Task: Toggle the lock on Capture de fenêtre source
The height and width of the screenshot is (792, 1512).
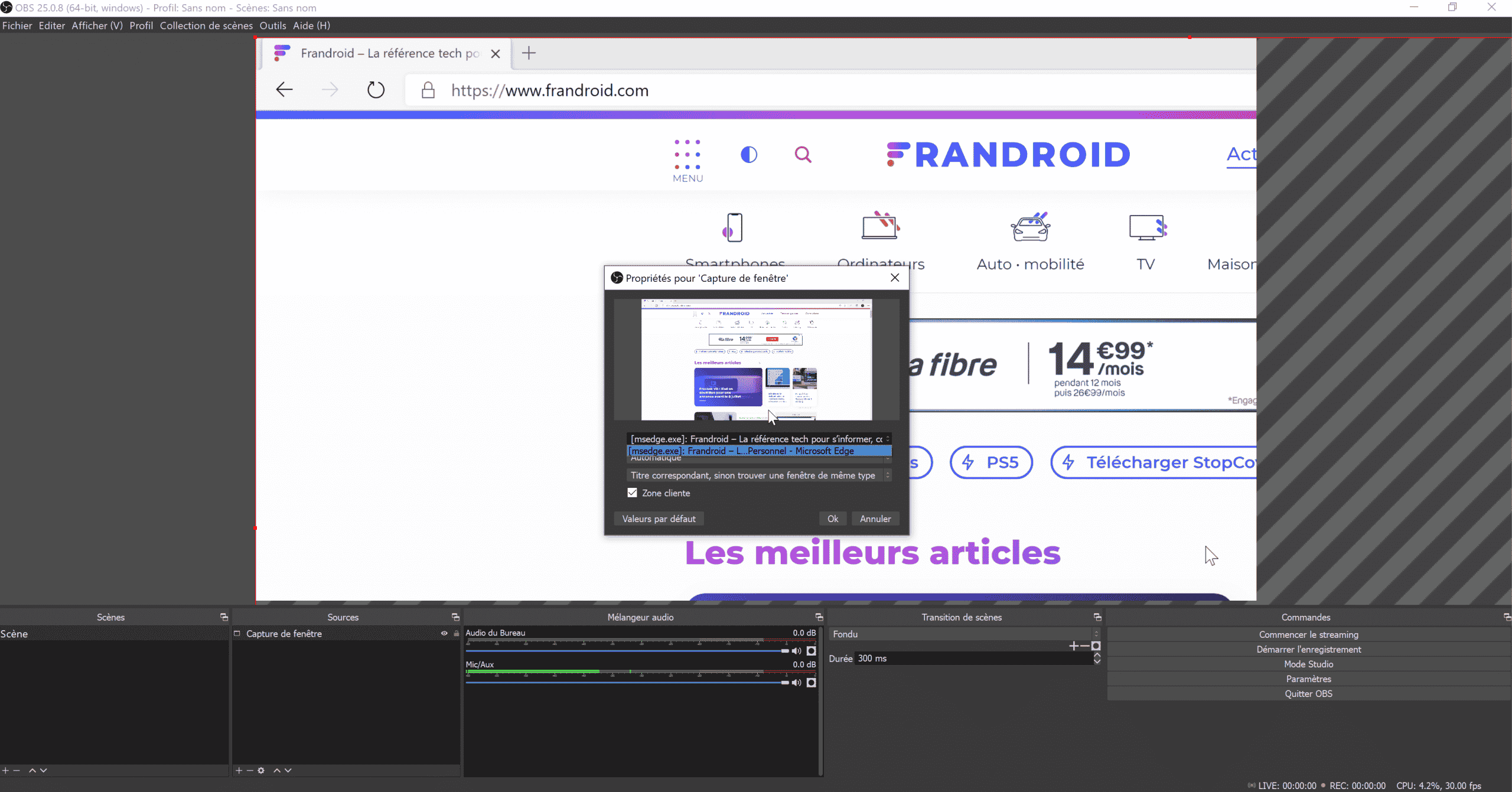Action: click(456, 634)
